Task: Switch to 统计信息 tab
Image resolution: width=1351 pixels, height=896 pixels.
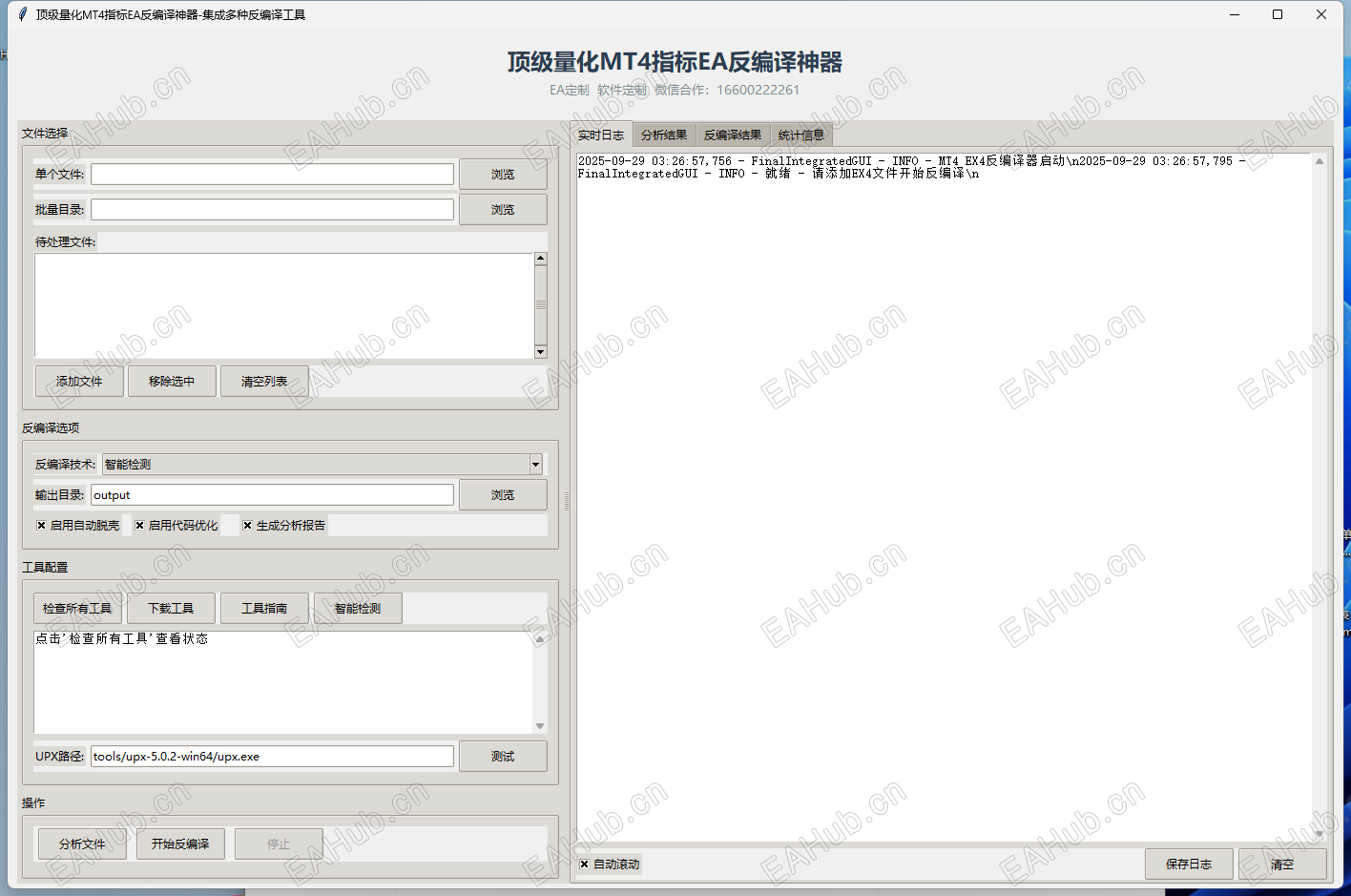Action: (801, 135)
